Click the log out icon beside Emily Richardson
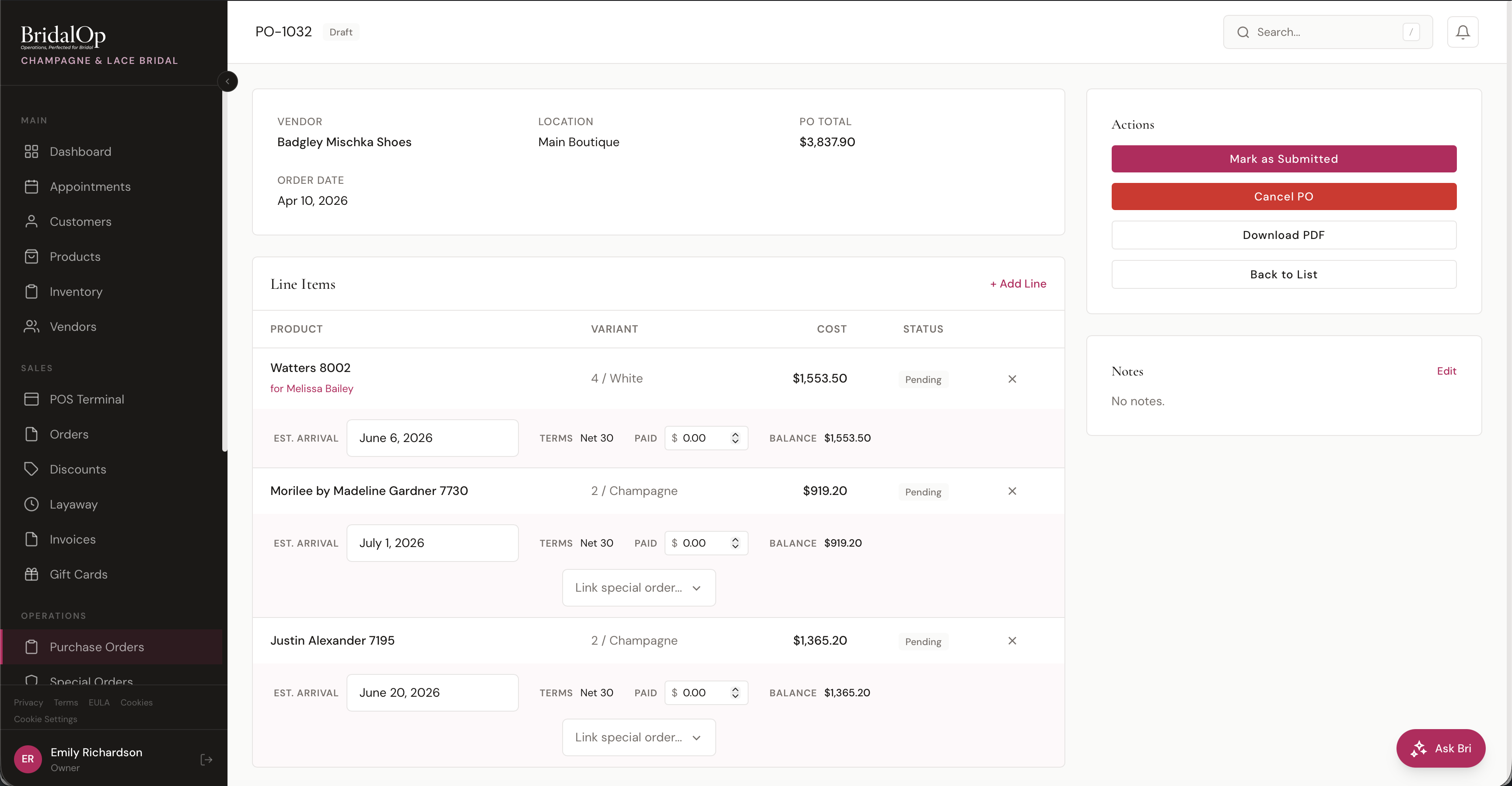The height and width of the screenshot is (786, 1512). pos(206,760)
